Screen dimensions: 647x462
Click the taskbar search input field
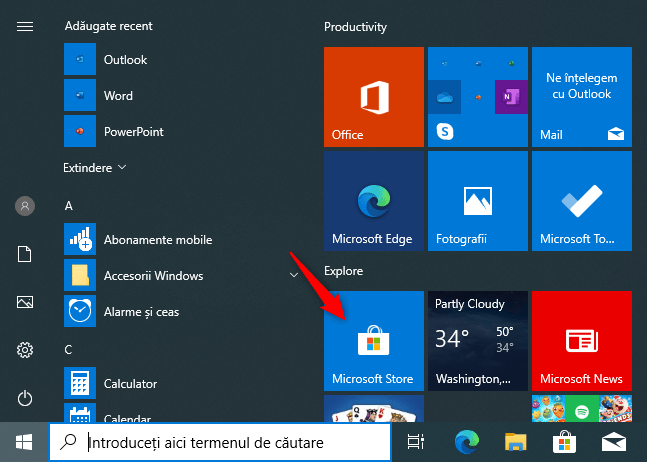pos(220,442)
